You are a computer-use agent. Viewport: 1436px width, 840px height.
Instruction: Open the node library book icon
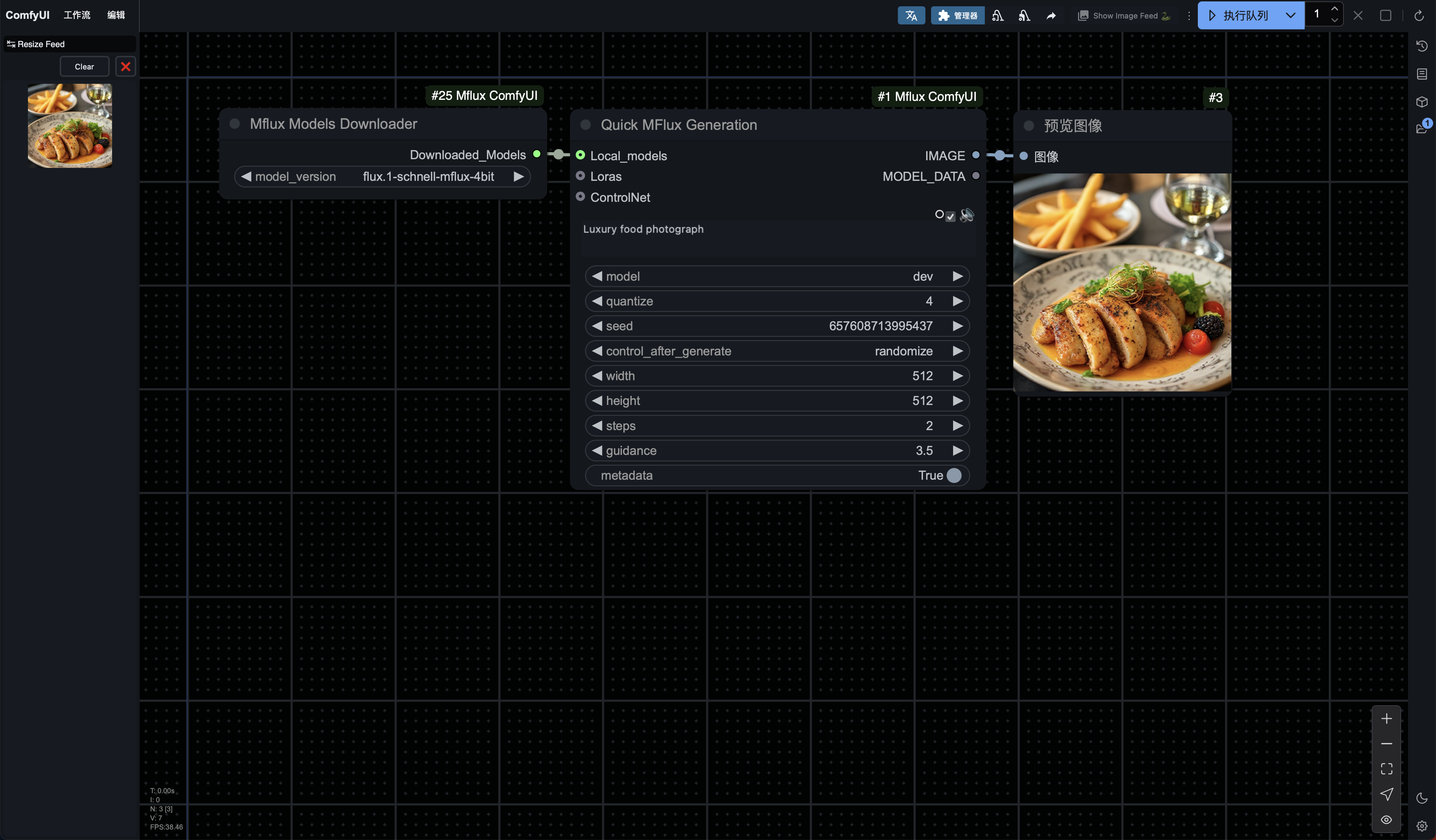pyautogui.click(x=1421, y=74)
